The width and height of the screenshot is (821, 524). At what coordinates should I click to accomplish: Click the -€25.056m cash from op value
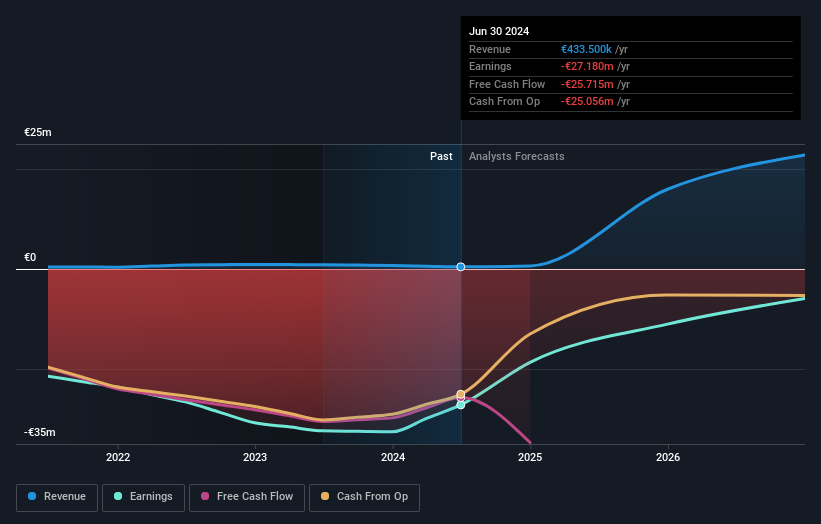(587, 102)
